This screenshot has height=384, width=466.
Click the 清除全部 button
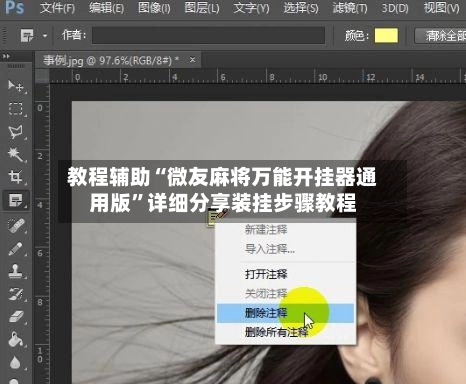(440, 35)
